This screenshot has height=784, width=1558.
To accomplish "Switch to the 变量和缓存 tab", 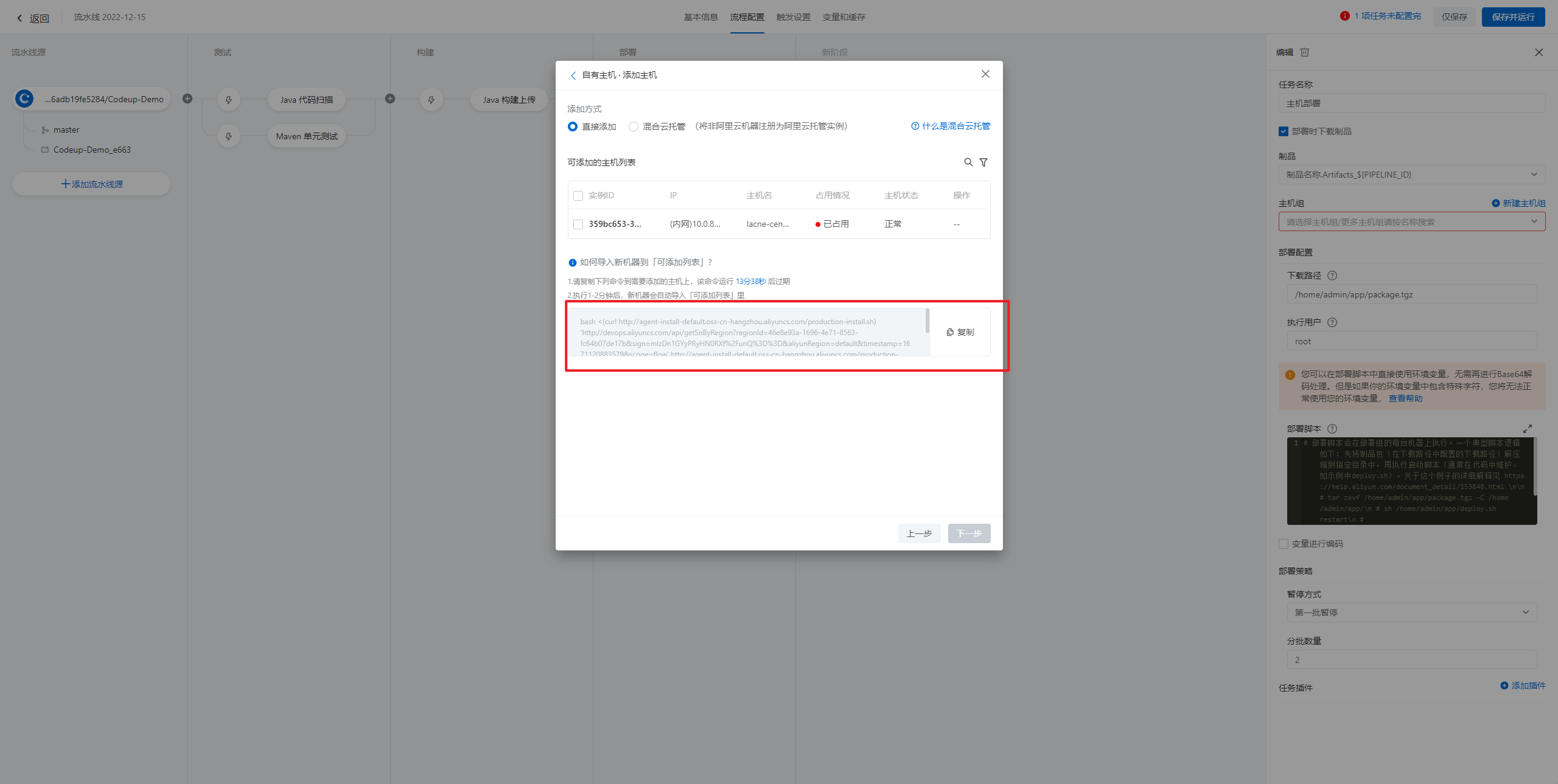I will click(844, 17).
